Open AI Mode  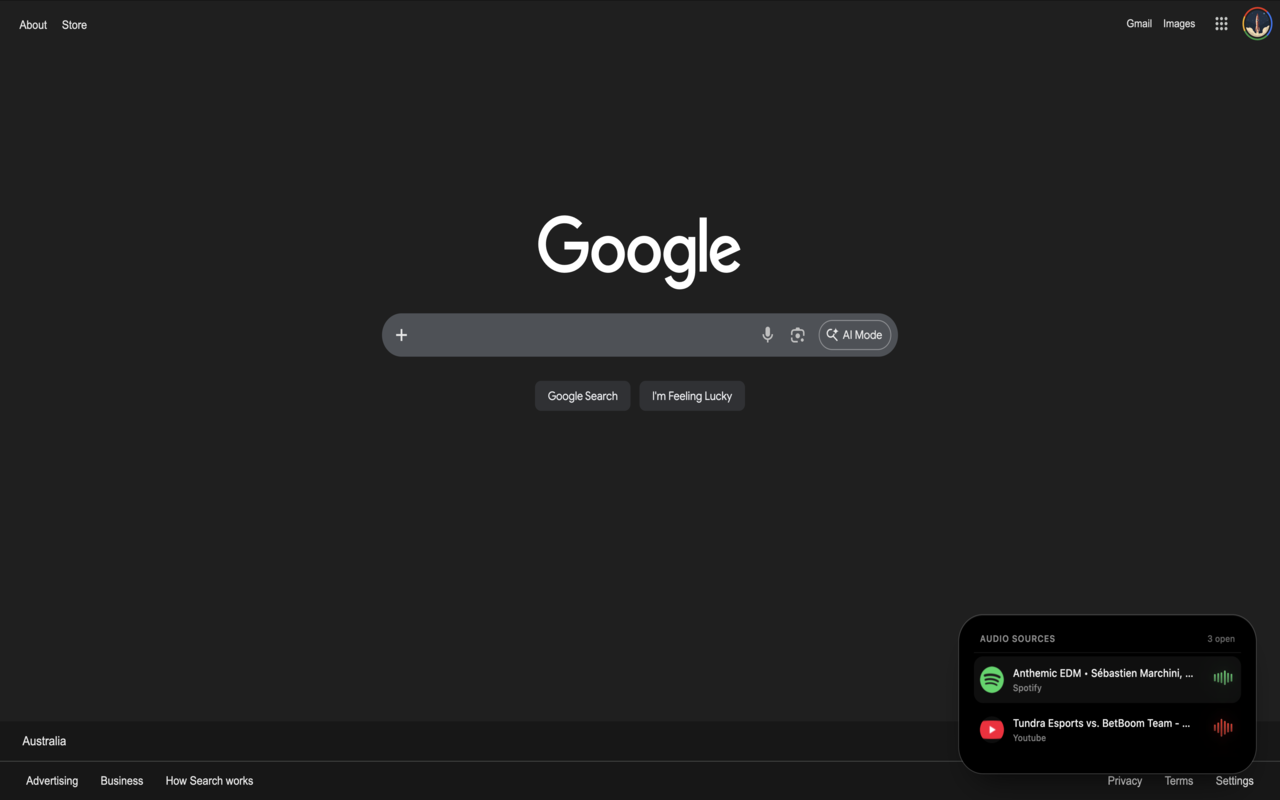pos(855,335)
